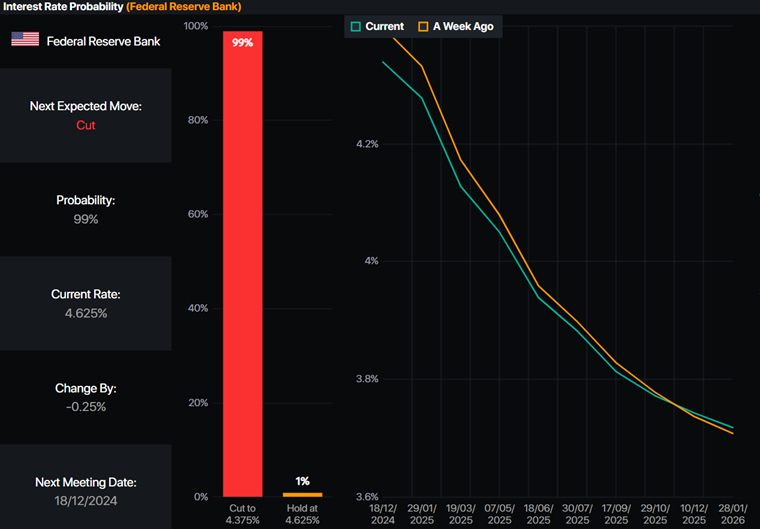Toggle the A Week Ago legend checkbox
Screen dimensions: 760x529
(424, 26)
